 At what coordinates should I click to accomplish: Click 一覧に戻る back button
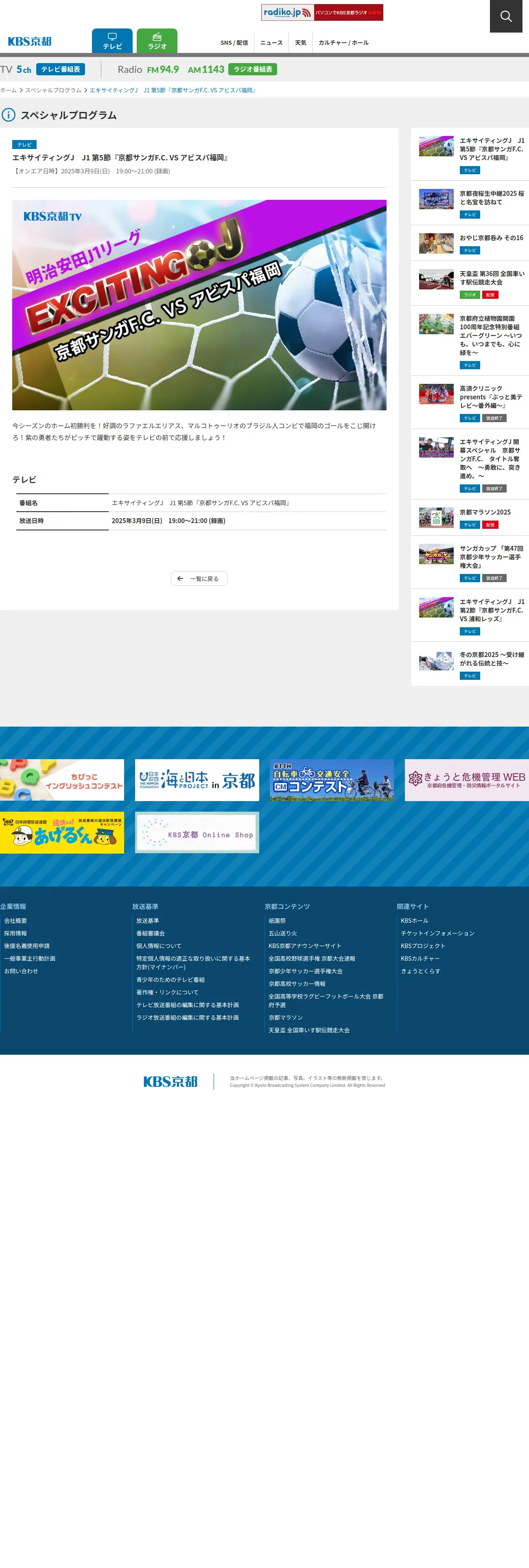(199, 578)
